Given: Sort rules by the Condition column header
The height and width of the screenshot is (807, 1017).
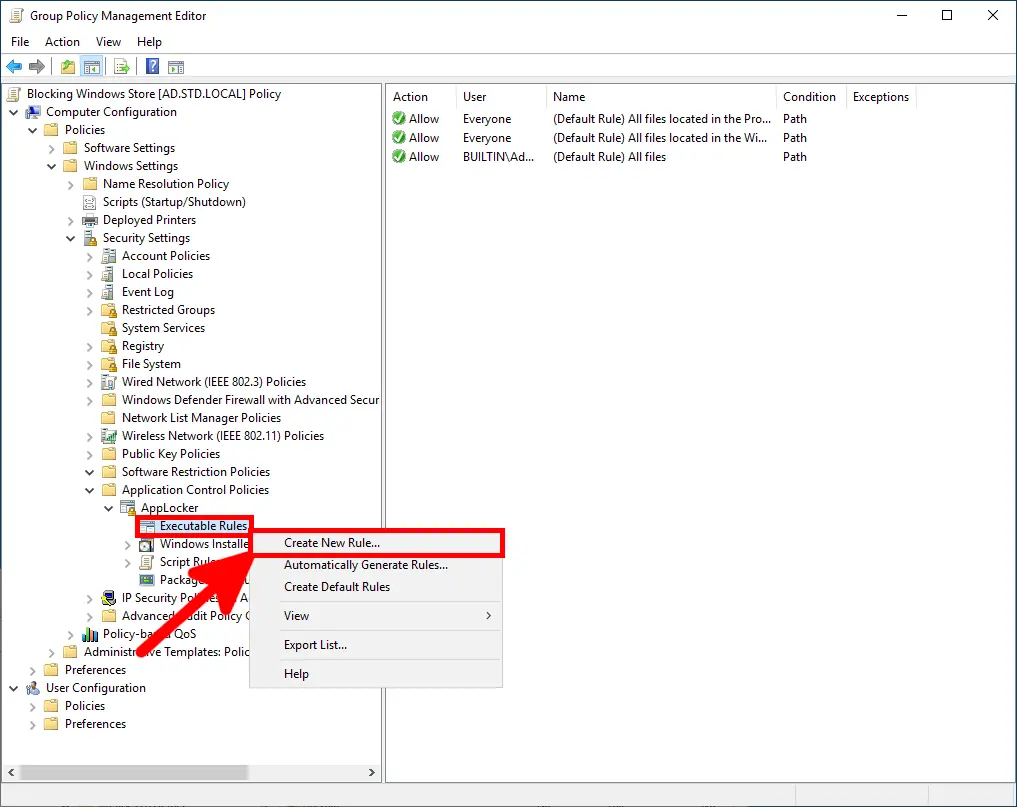Looking at the screenshot, I should coord(810,96).
